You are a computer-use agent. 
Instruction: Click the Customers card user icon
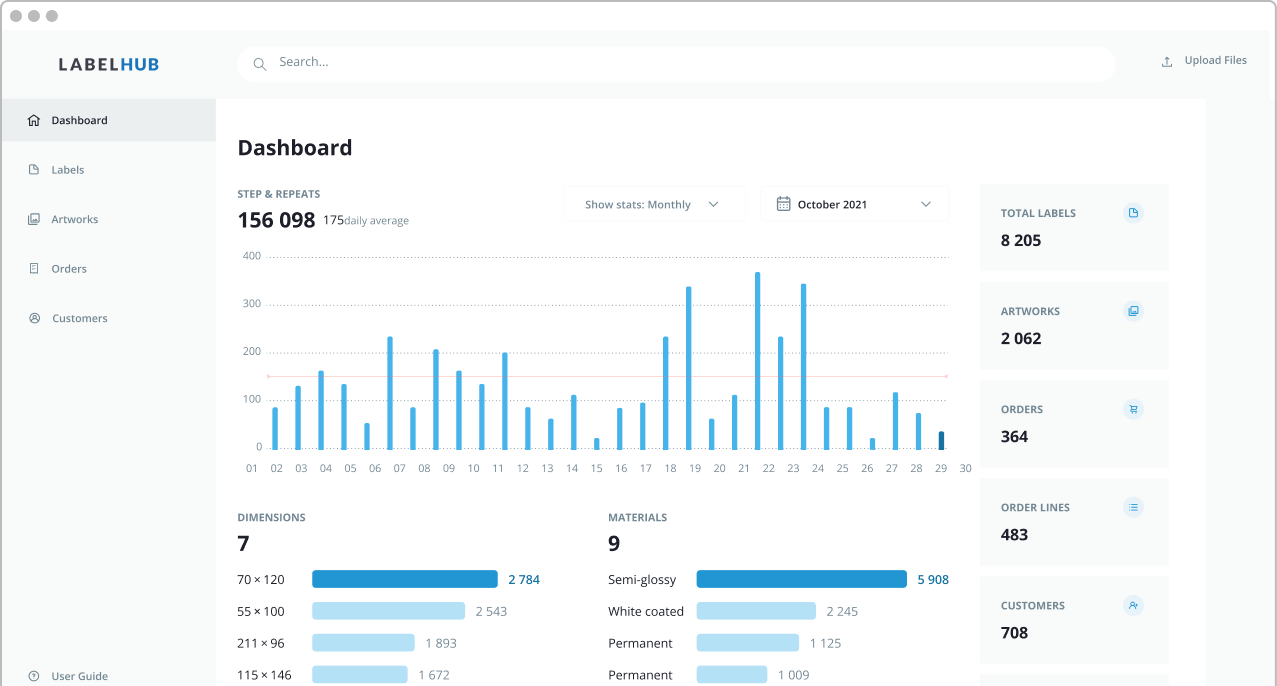point(1133,605)
